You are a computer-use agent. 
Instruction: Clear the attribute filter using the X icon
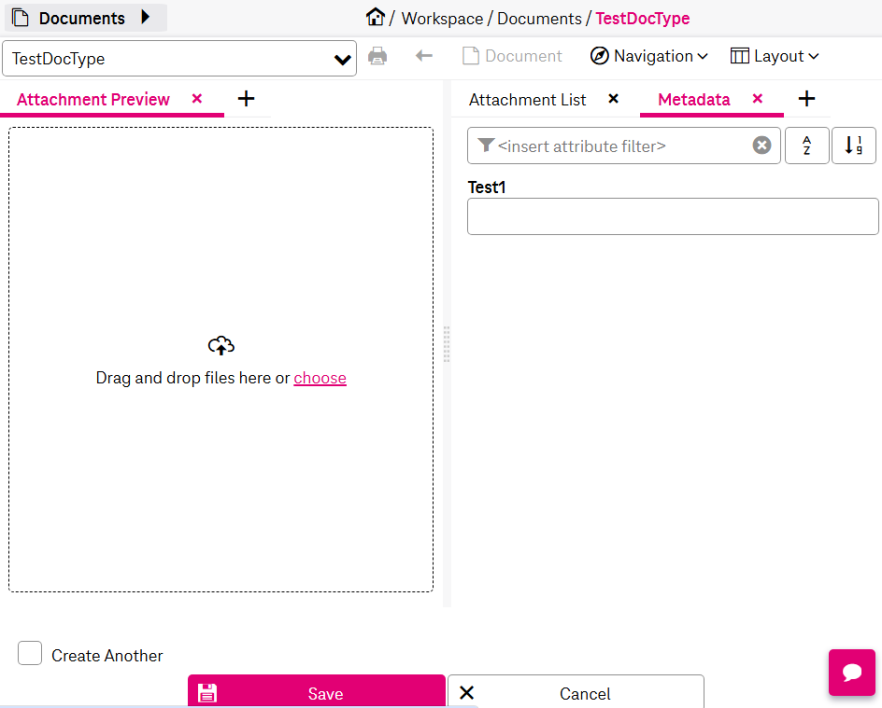[762, 145]
